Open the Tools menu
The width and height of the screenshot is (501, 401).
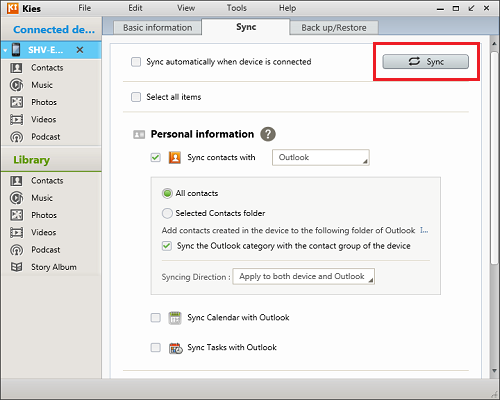point(237,8)
